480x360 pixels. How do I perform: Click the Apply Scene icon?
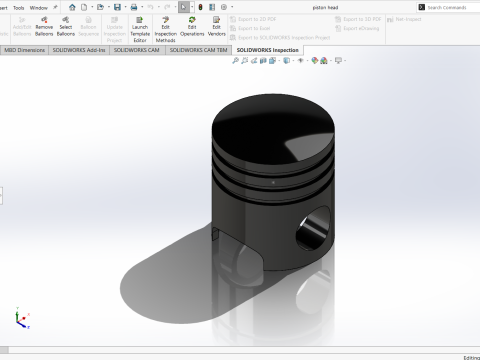[324, 61]
